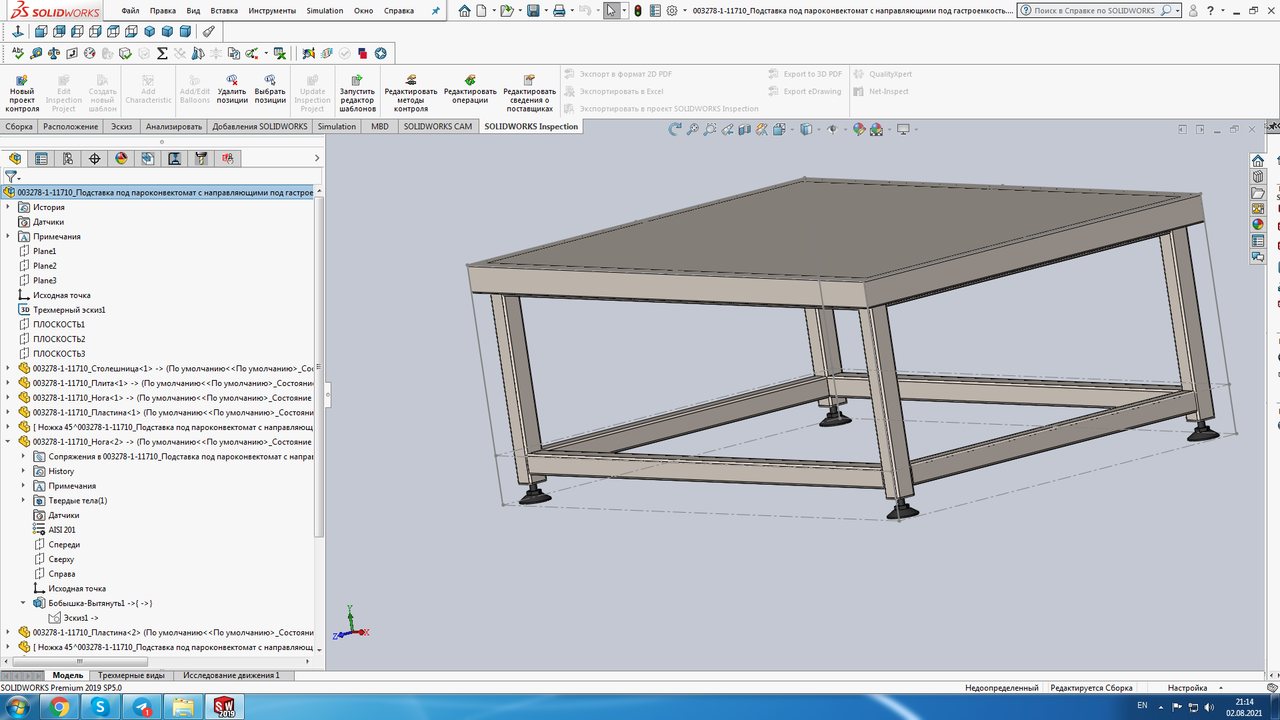Viewport: 1280px width, 720px height.
Task: Click Настройка in the status bar
Action: tap(1188, 688)
